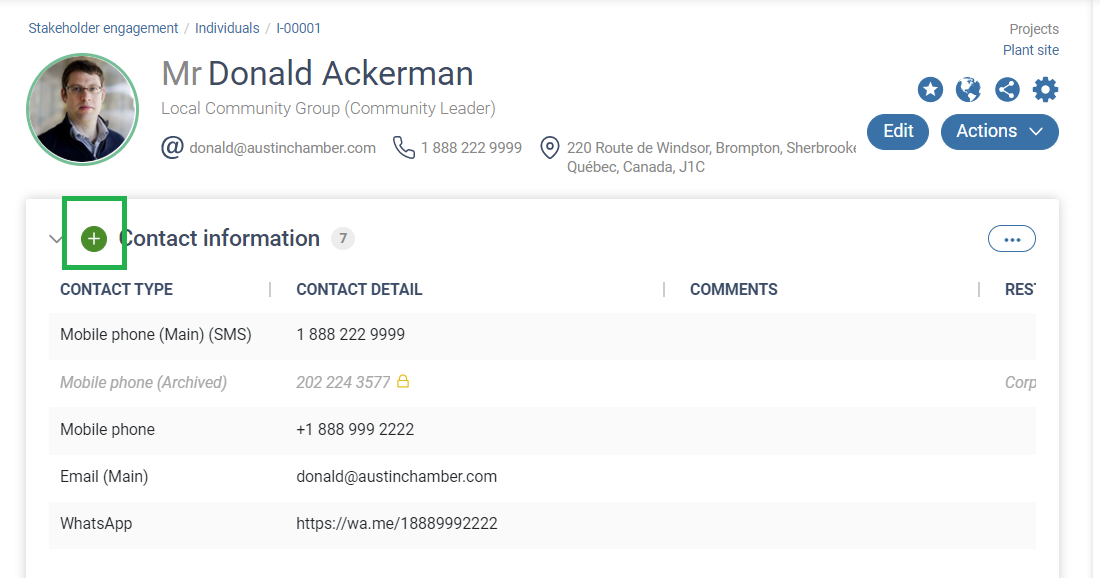Click the @ icon near the email address
The height and width of the screenshot is (578, 1100).
(x=172, y=147)
